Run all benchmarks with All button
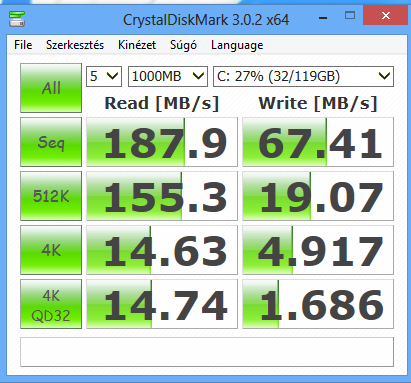 pyautogui.click(x=51, y=88)
